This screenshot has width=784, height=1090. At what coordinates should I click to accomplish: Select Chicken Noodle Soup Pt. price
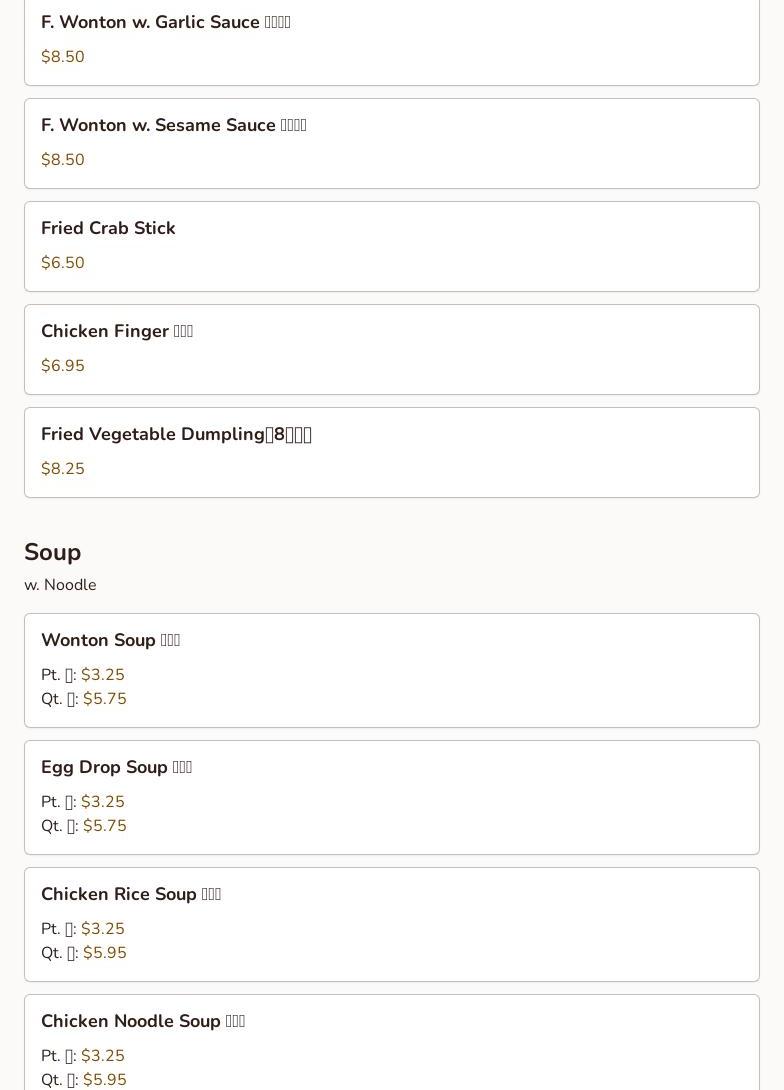click(x=102, y=1056)
